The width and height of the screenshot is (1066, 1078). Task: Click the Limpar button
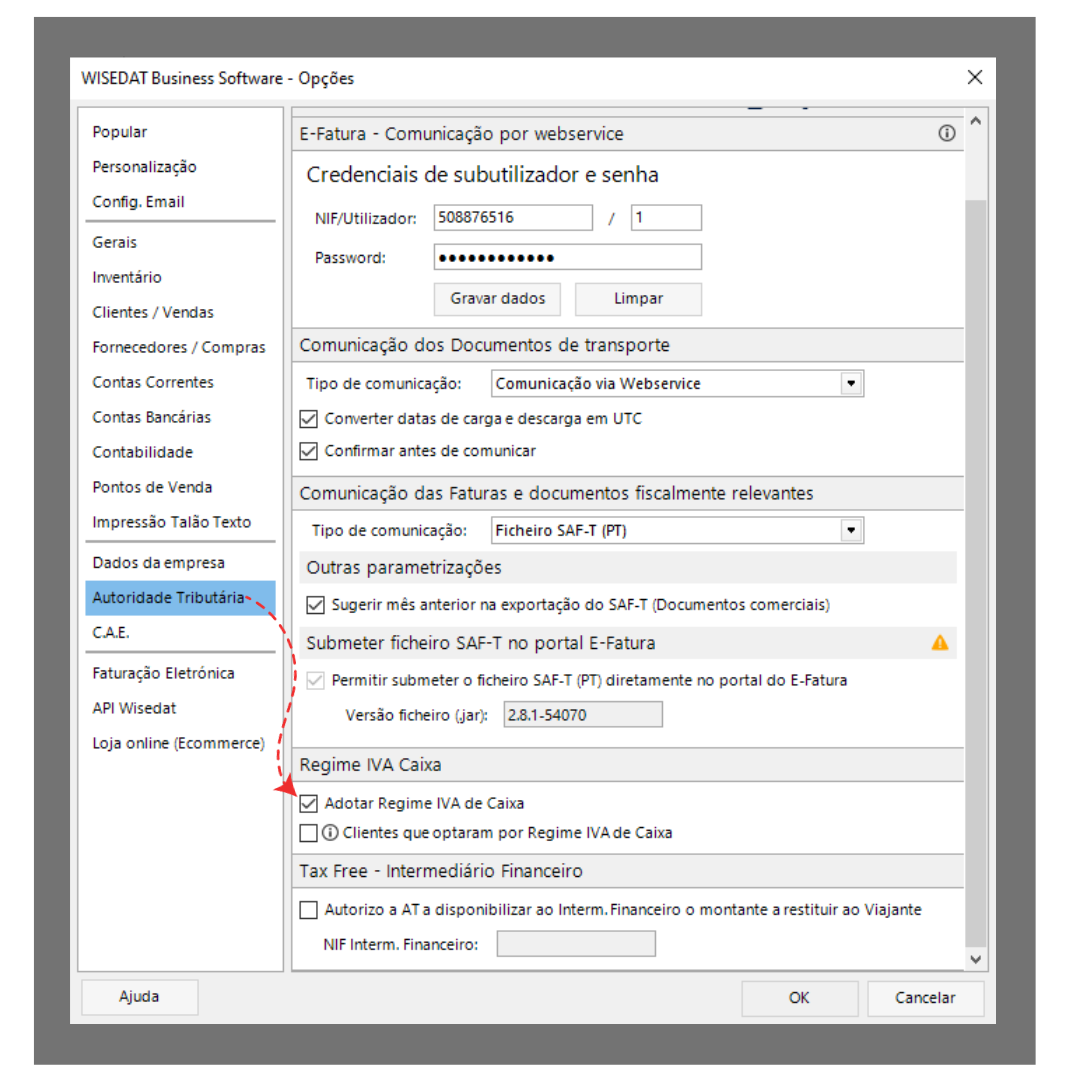(x=638, y=298)
